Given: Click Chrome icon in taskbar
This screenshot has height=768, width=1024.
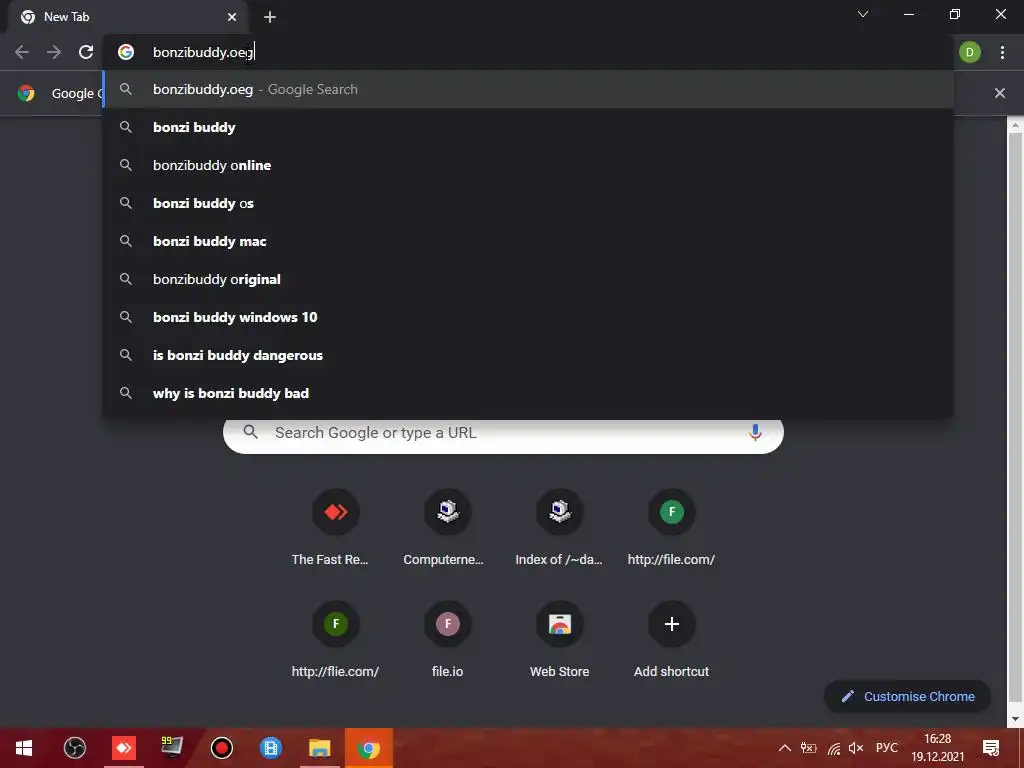Looking at the screenshot, I should pos(369,748).
